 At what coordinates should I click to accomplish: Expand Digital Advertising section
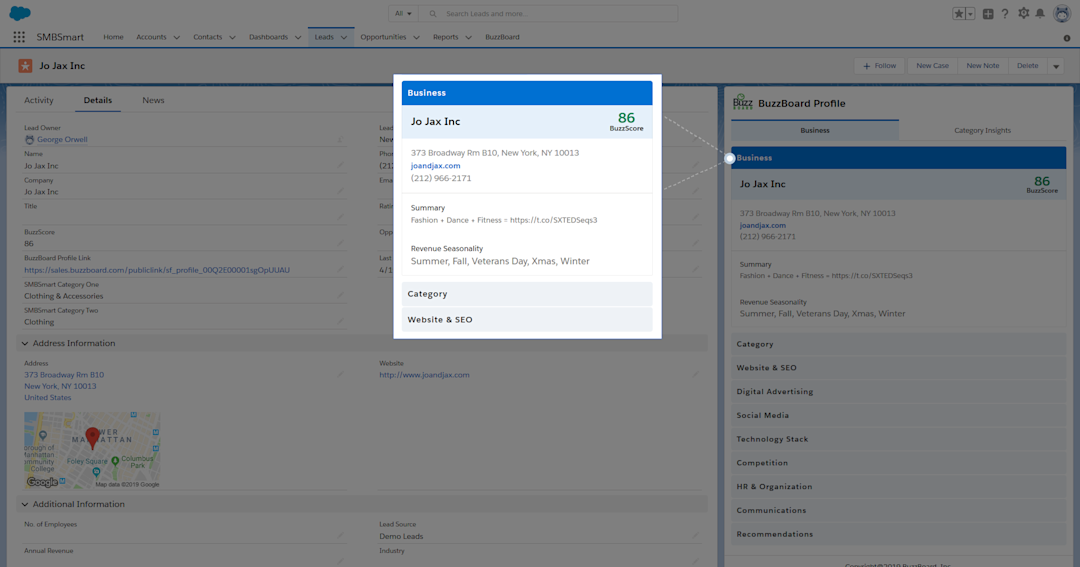[899, 391]
